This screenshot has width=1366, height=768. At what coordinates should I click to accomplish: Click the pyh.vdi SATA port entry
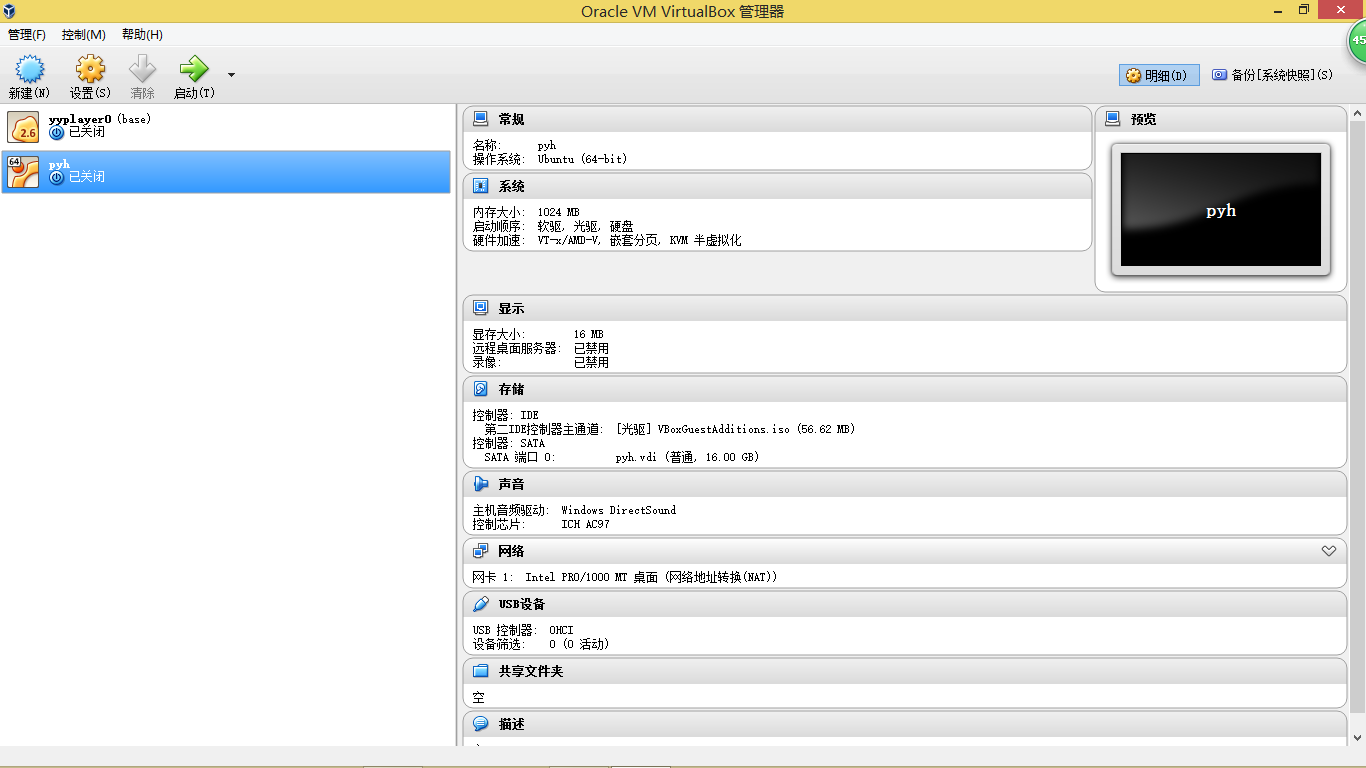pyautogui.click(x=687, y=457)
